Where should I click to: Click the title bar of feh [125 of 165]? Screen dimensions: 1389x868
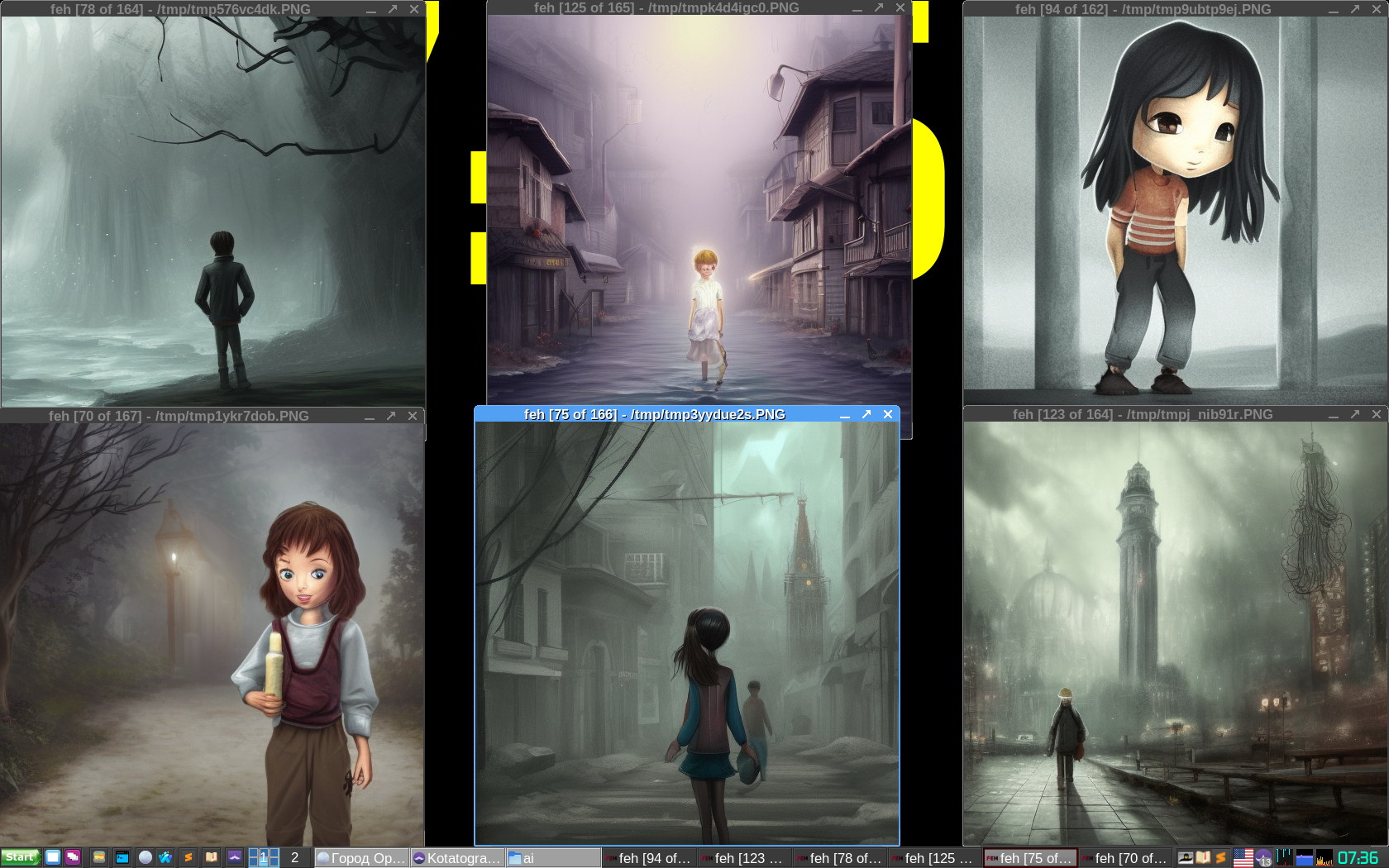pos(666,7)
